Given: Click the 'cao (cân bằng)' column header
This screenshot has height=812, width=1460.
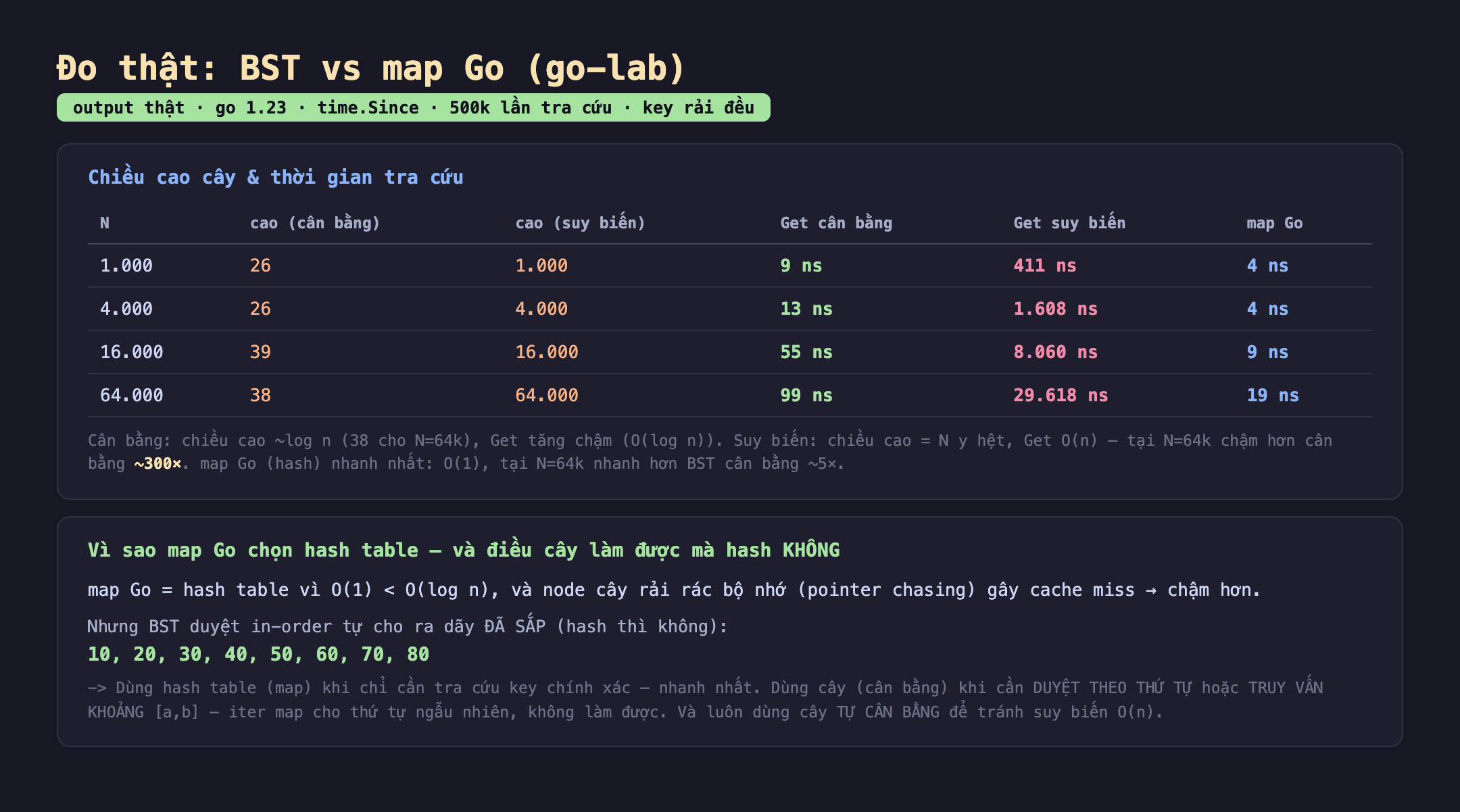Looking at the screenshot, I should click(315, 223).
